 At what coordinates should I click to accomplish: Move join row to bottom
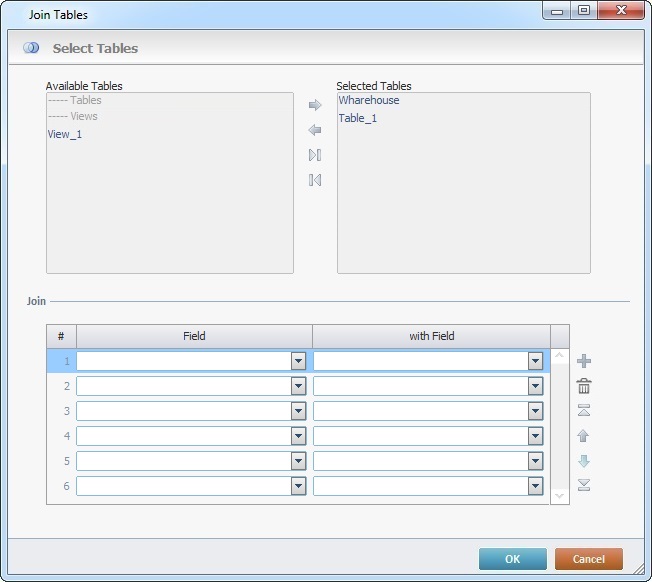tap(584, 486)
